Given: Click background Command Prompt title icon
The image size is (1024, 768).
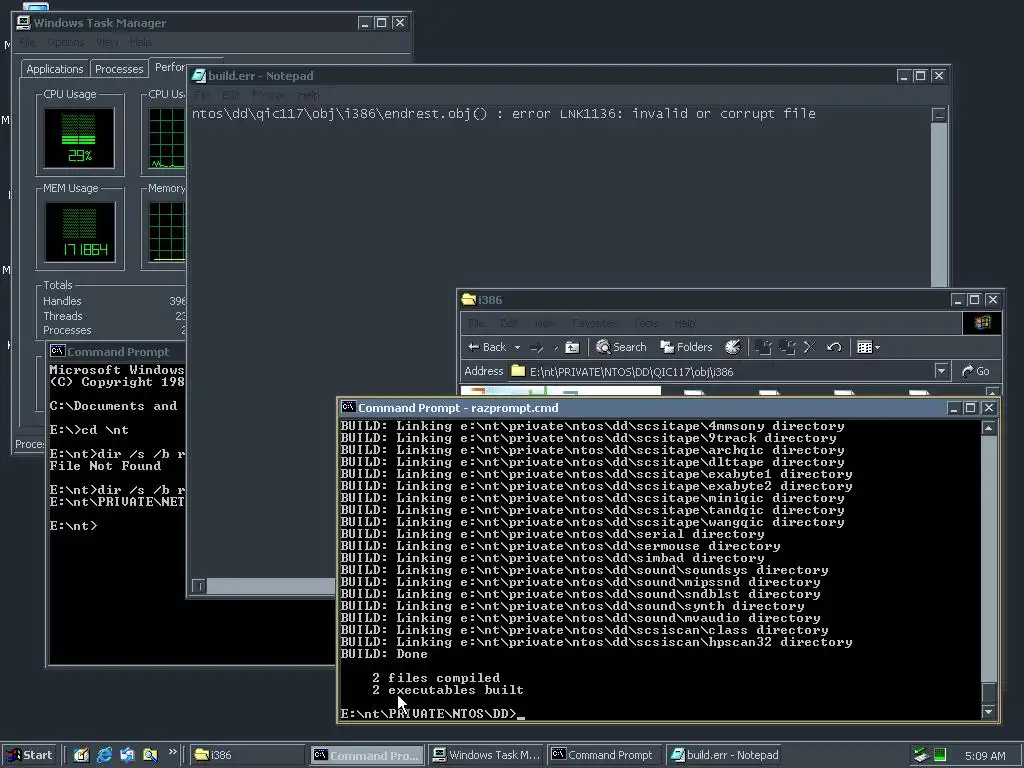Looking at the screenshot, I should pyautogui.click(x=57, y=351).
